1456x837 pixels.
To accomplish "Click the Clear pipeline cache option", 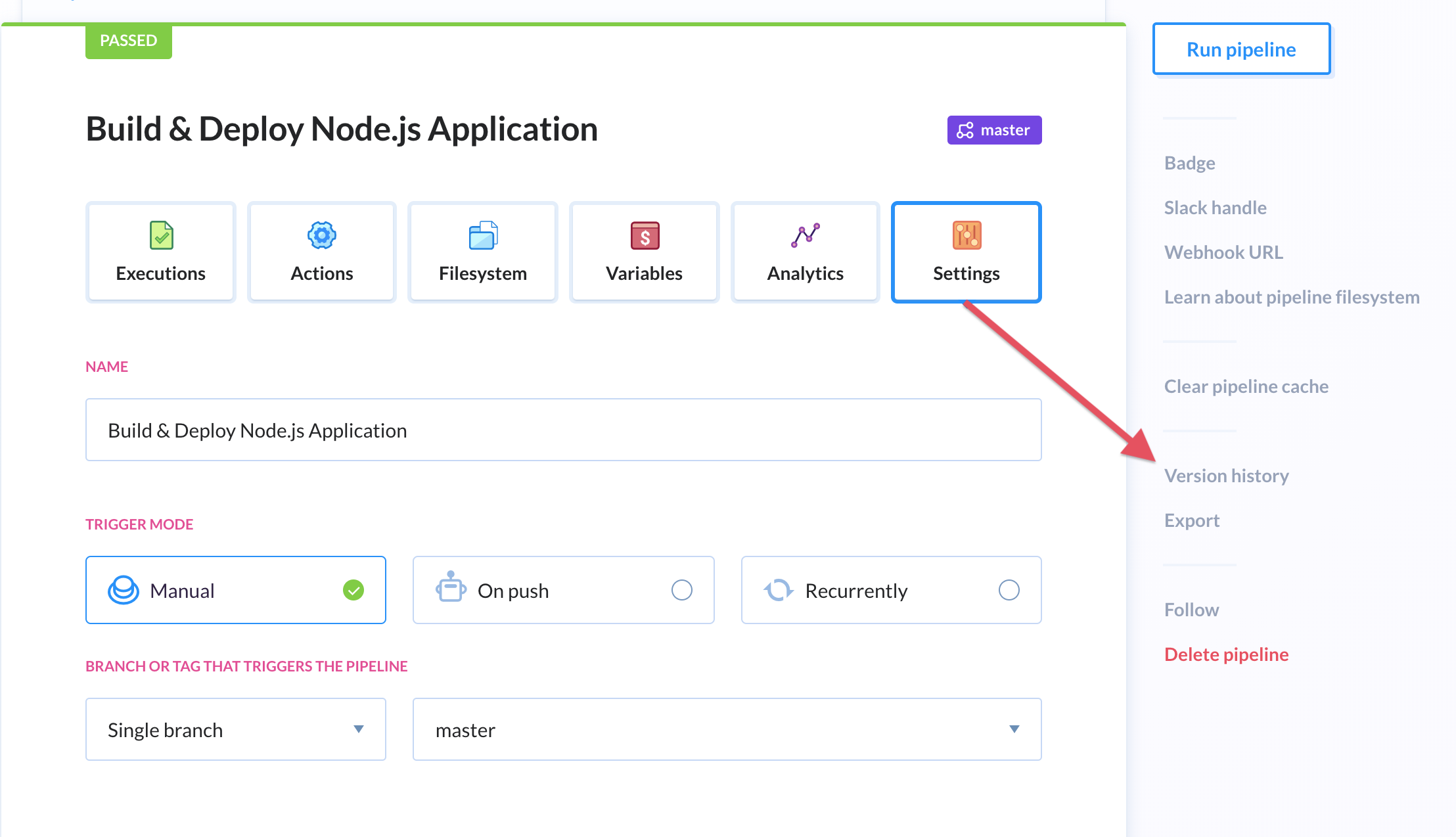I will pos(1247,385).
